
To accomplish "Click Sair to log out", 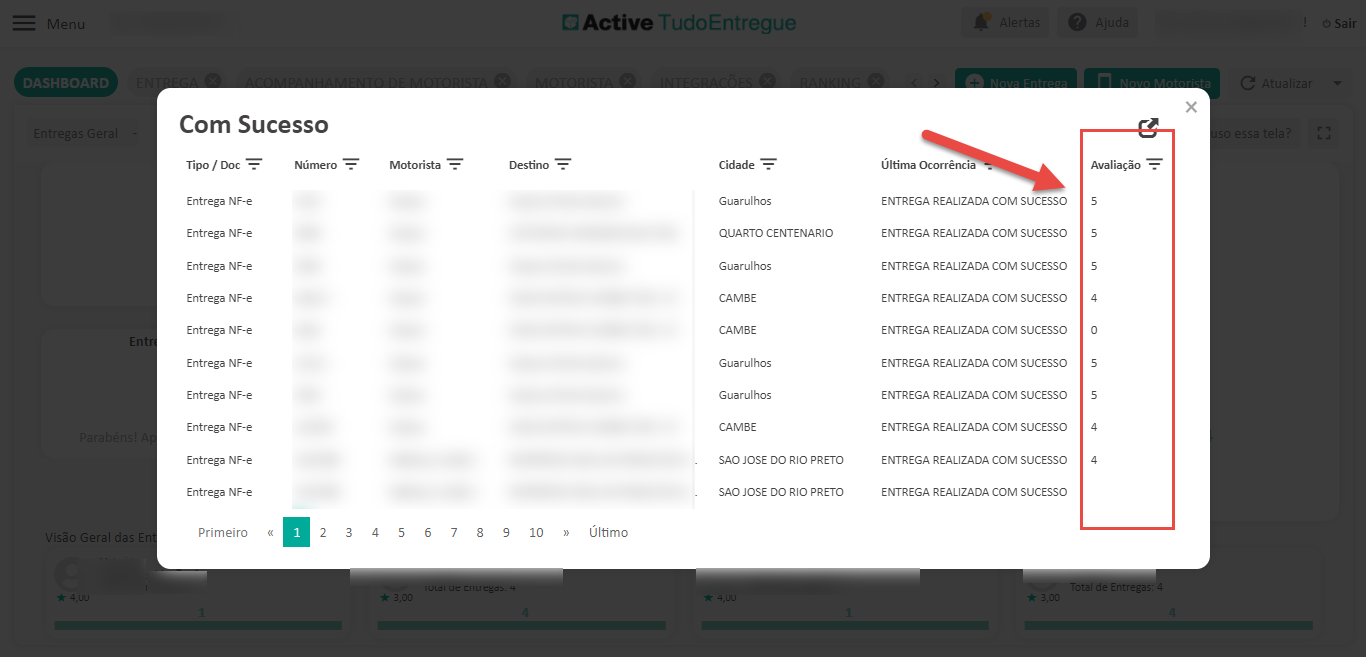I will click(x=1338, y=23).
